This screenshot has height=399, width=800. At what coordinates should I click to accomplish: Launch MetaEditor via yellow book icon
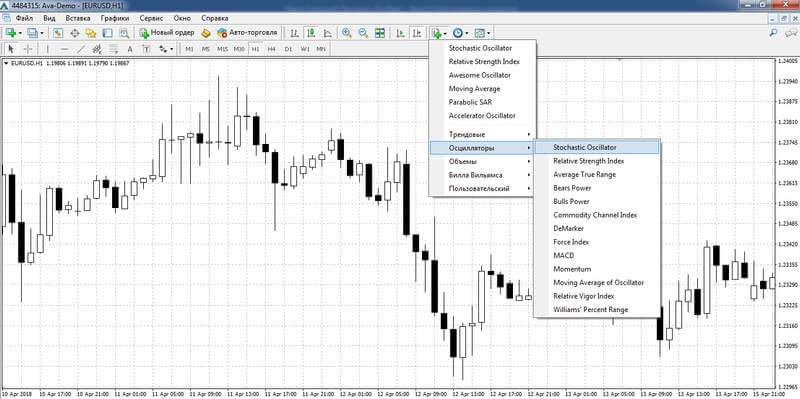[x=206, y=33]
